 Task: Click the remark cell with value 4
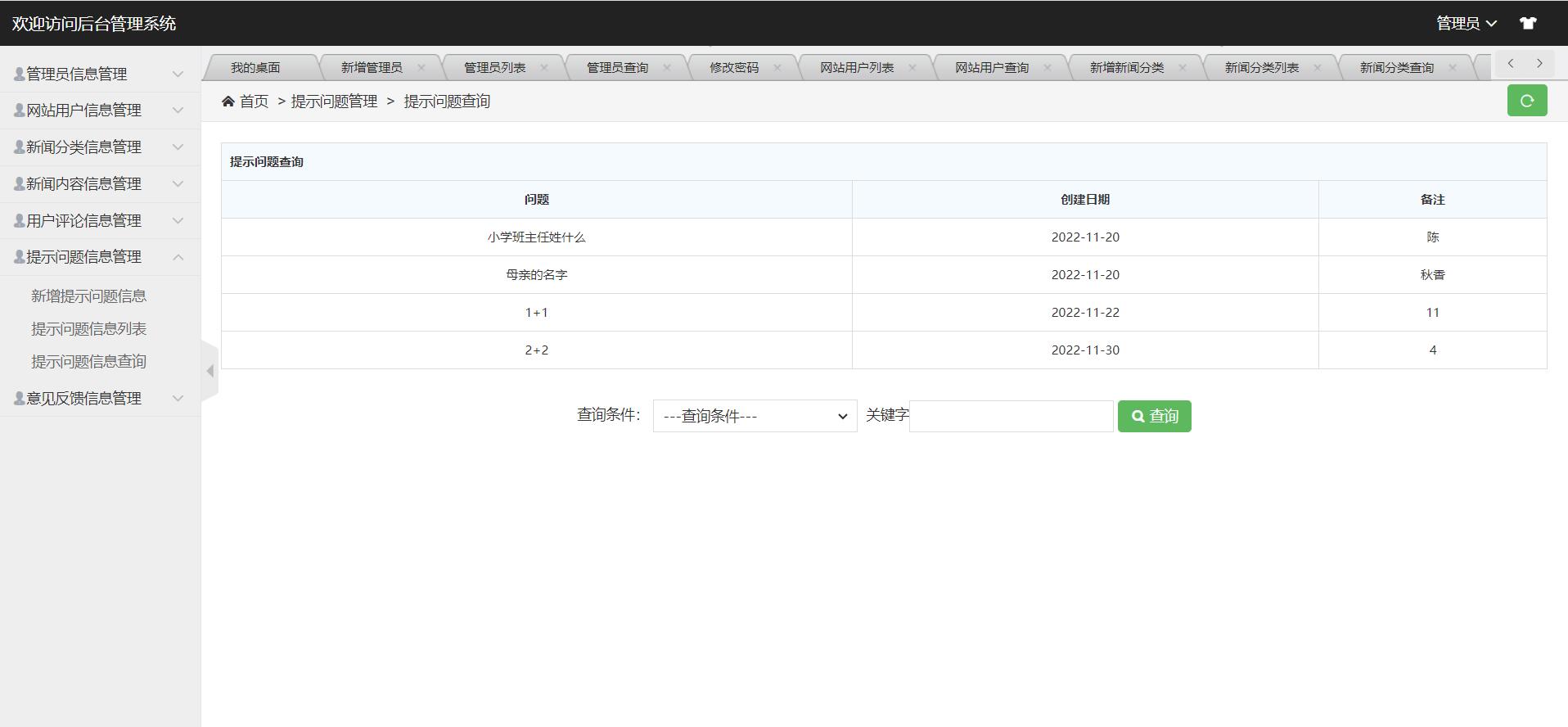click(x=1433, y=350)
